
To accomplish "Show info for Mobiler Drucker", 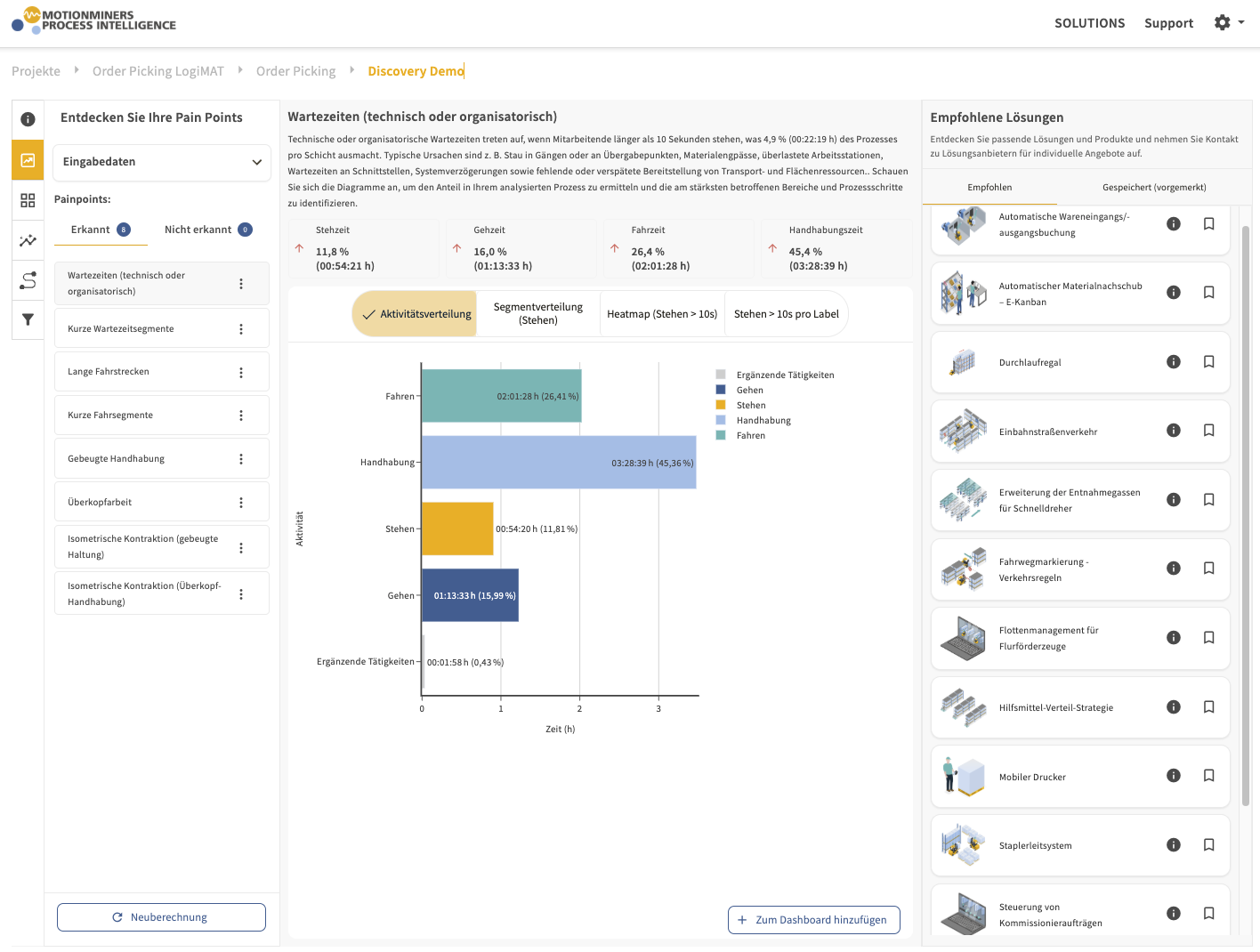I will click(1174, 776).
